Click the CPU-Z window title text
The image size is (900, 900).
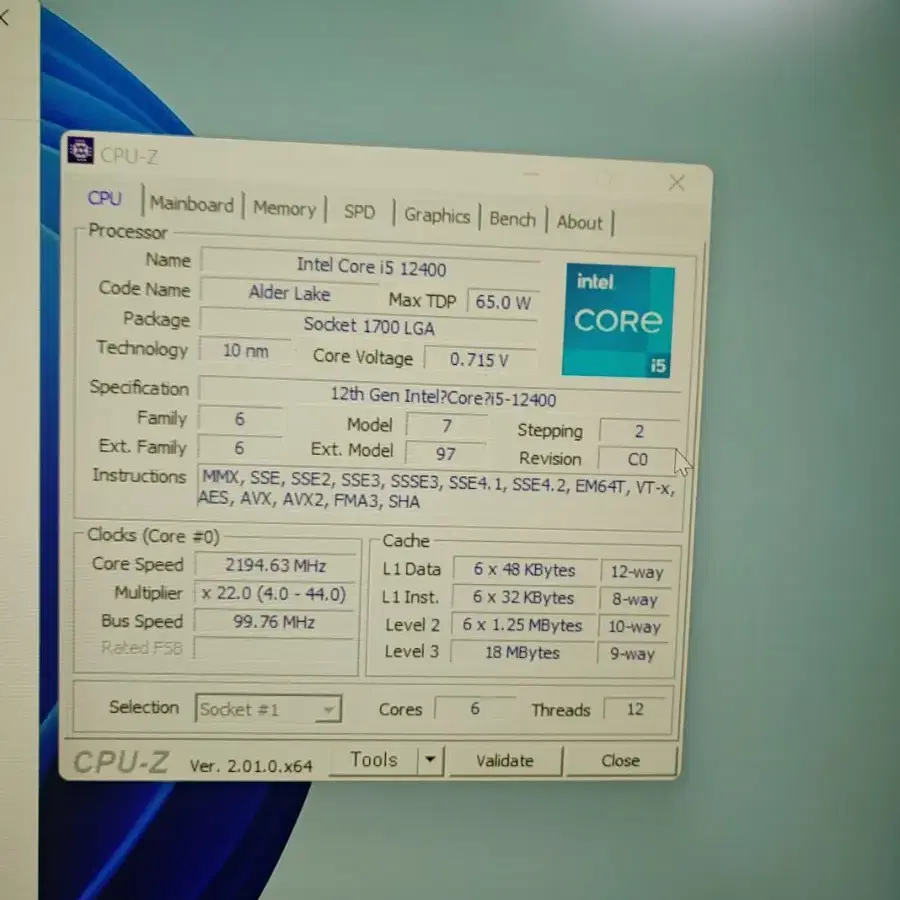coord(129,156)
